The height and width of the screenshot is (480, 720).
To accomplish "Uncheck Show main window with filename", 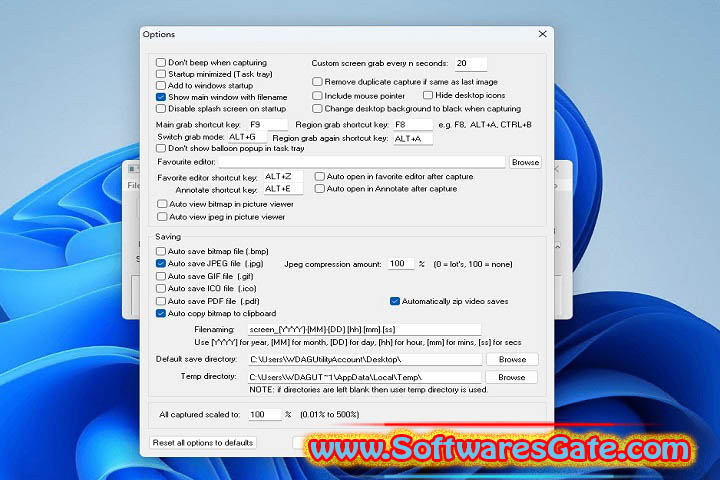I will (x=161, y=97).
